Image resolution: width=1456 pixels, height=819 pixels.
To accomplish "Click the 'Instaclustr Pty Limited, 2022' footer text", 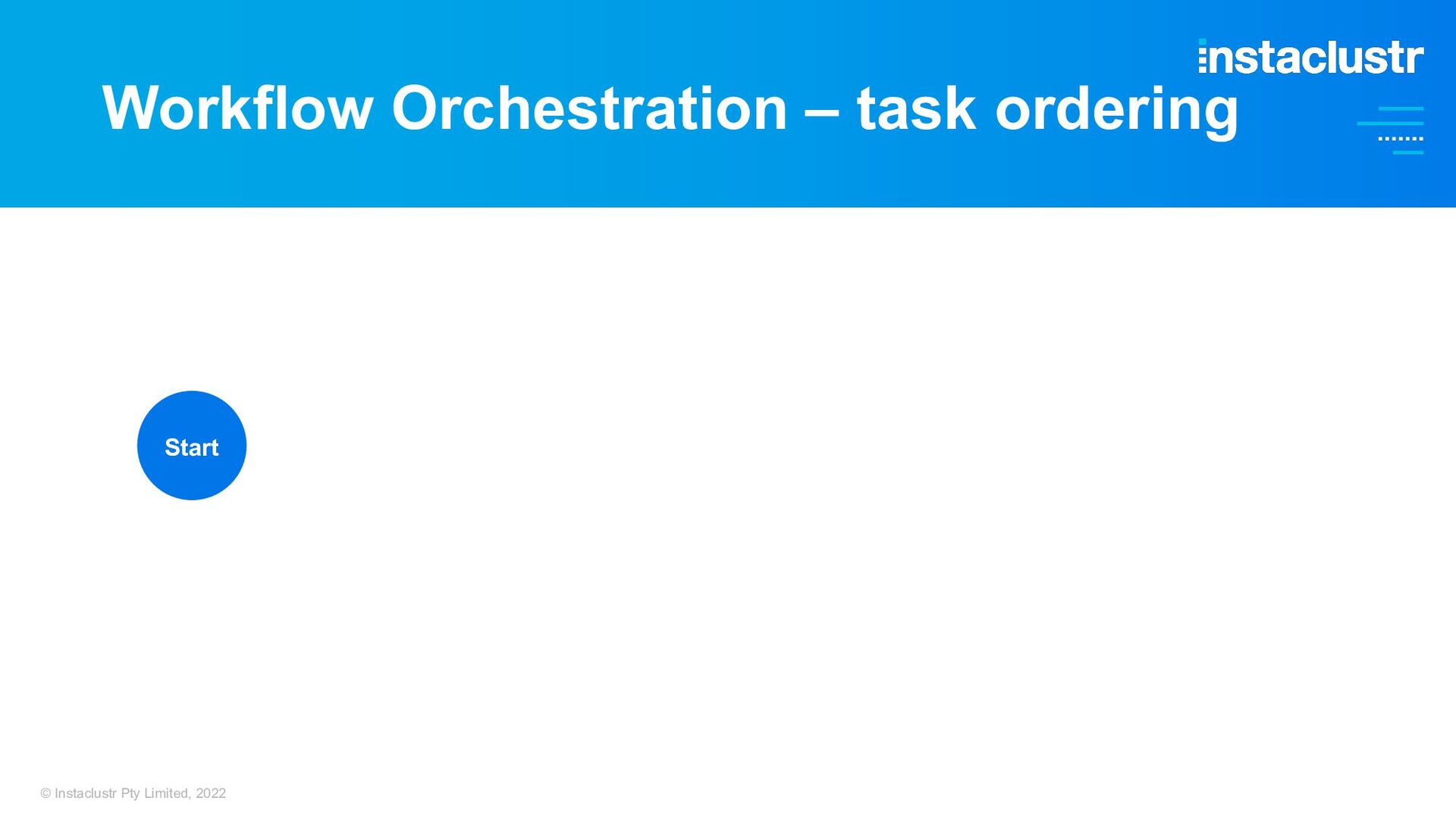I will pos(140,793).
